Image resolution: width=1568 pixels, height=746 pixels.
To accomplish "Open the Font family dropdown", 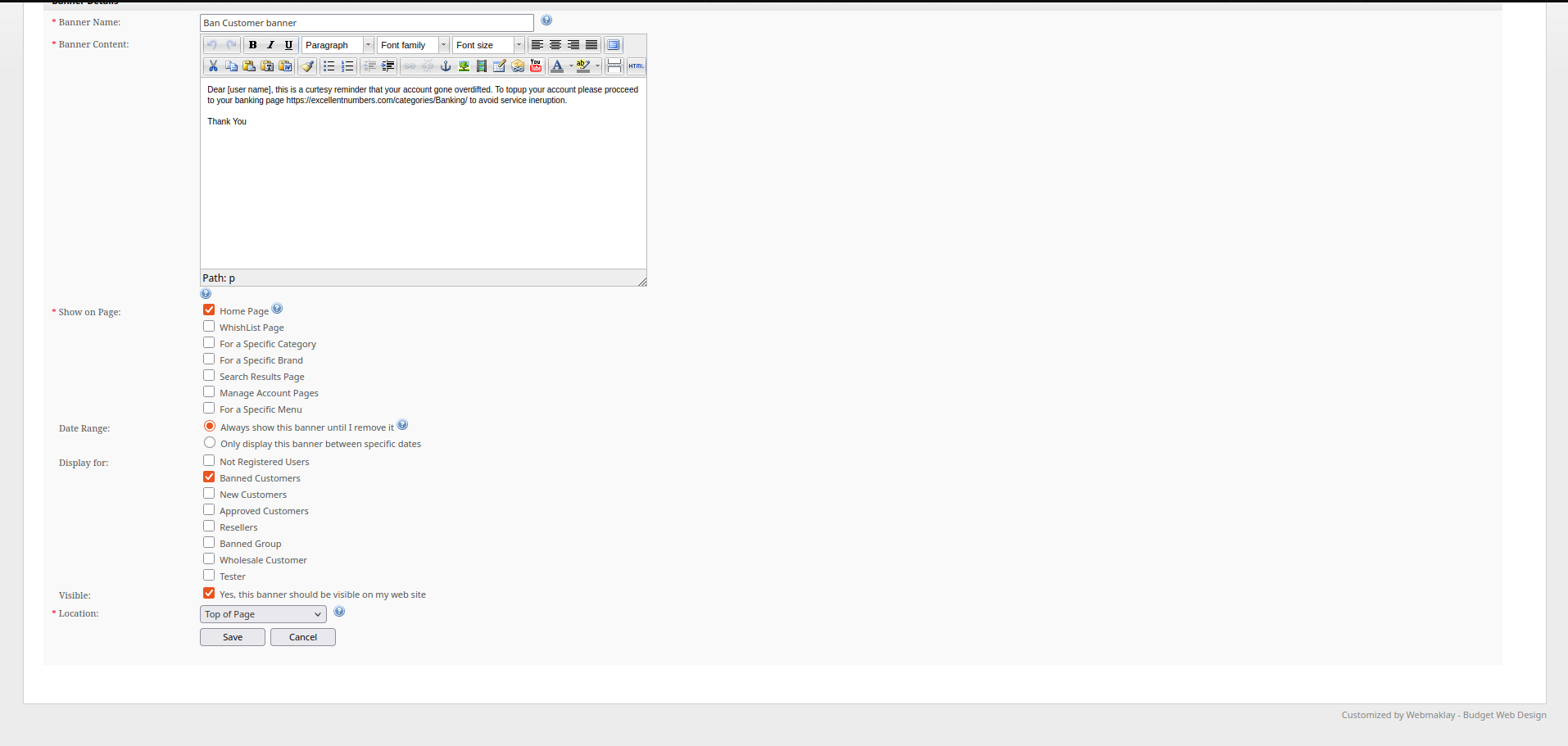I will pyautogui.click(x=413, y=45).
